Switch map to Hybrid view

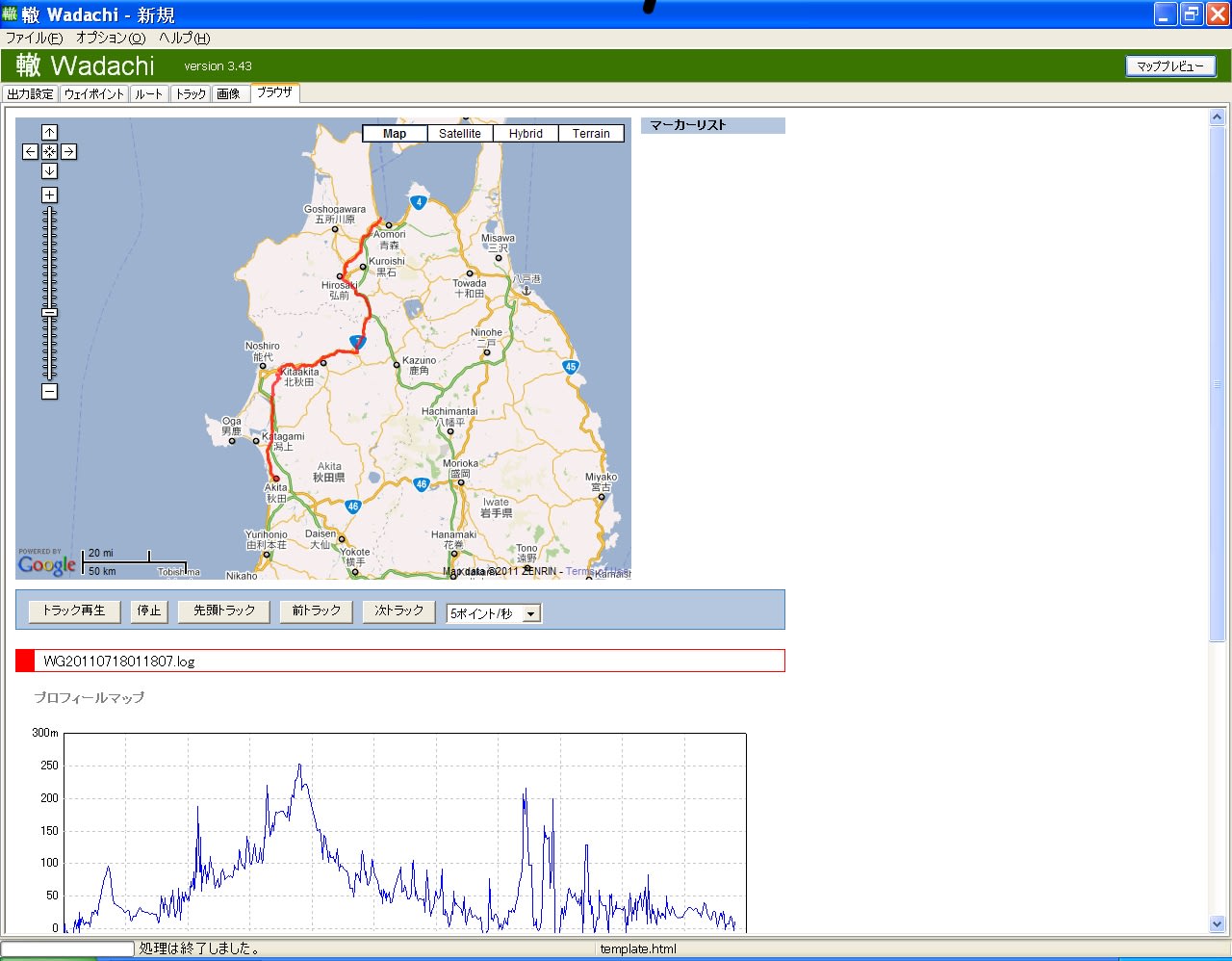(x=526, y=134)
